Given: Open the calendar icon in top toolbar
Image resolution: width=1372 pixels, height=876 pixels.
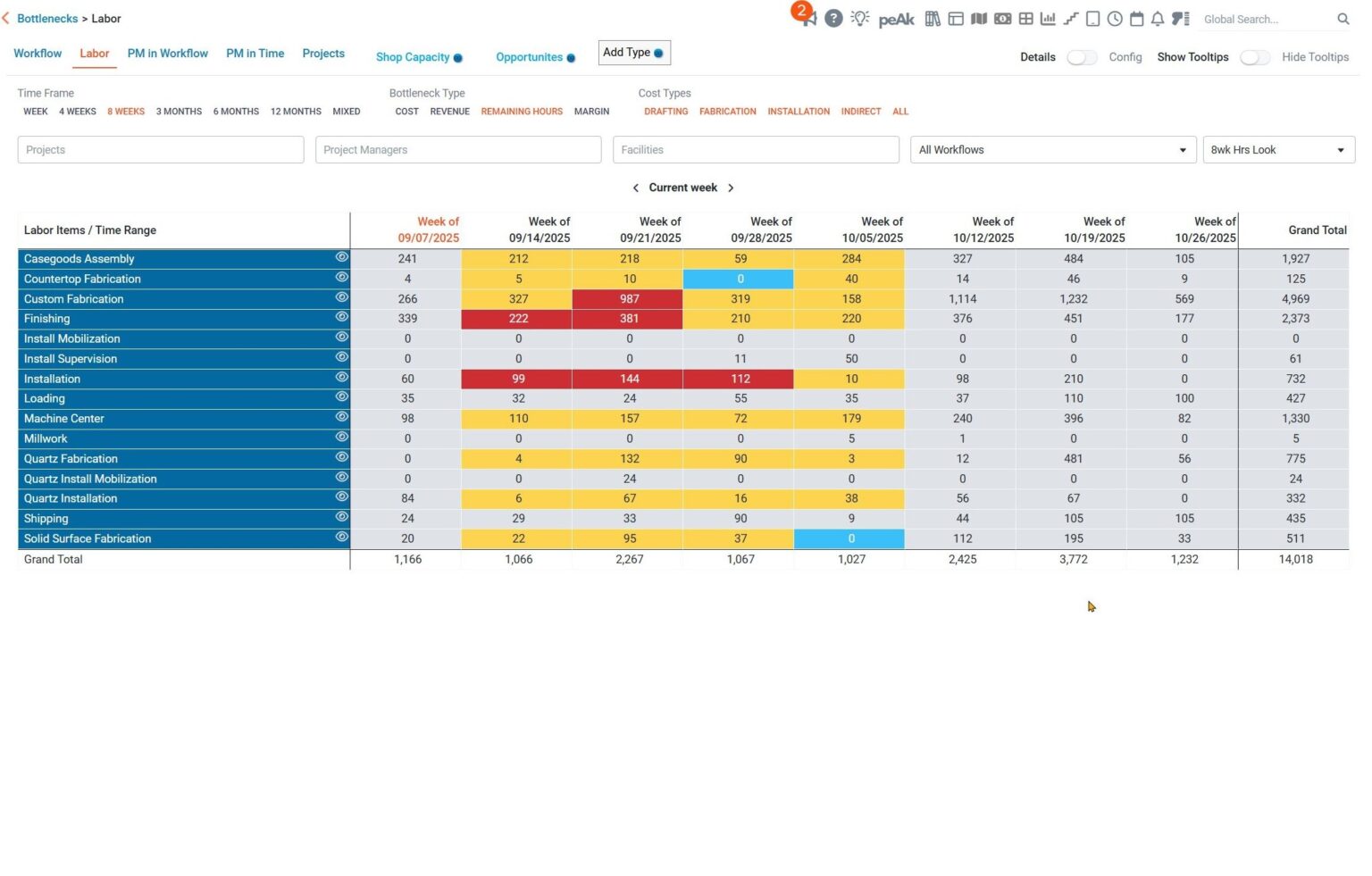Looking at the screenshot, I should 1137,19.
